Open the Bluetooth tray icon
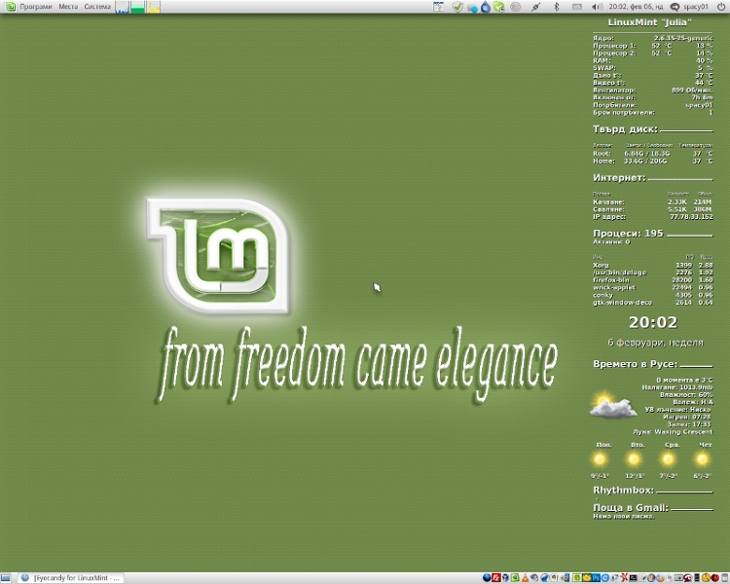The width and height of the screenshot is (730, 584). [x=556, y=7]
